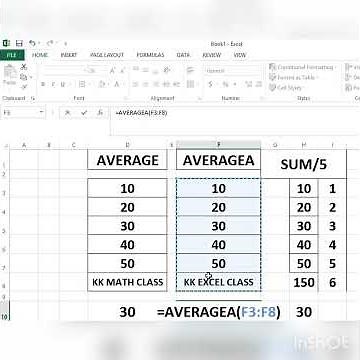This screenshot has height=360, width=360.
Task: Click the Merge & Center icon
Action: point(190,84)
